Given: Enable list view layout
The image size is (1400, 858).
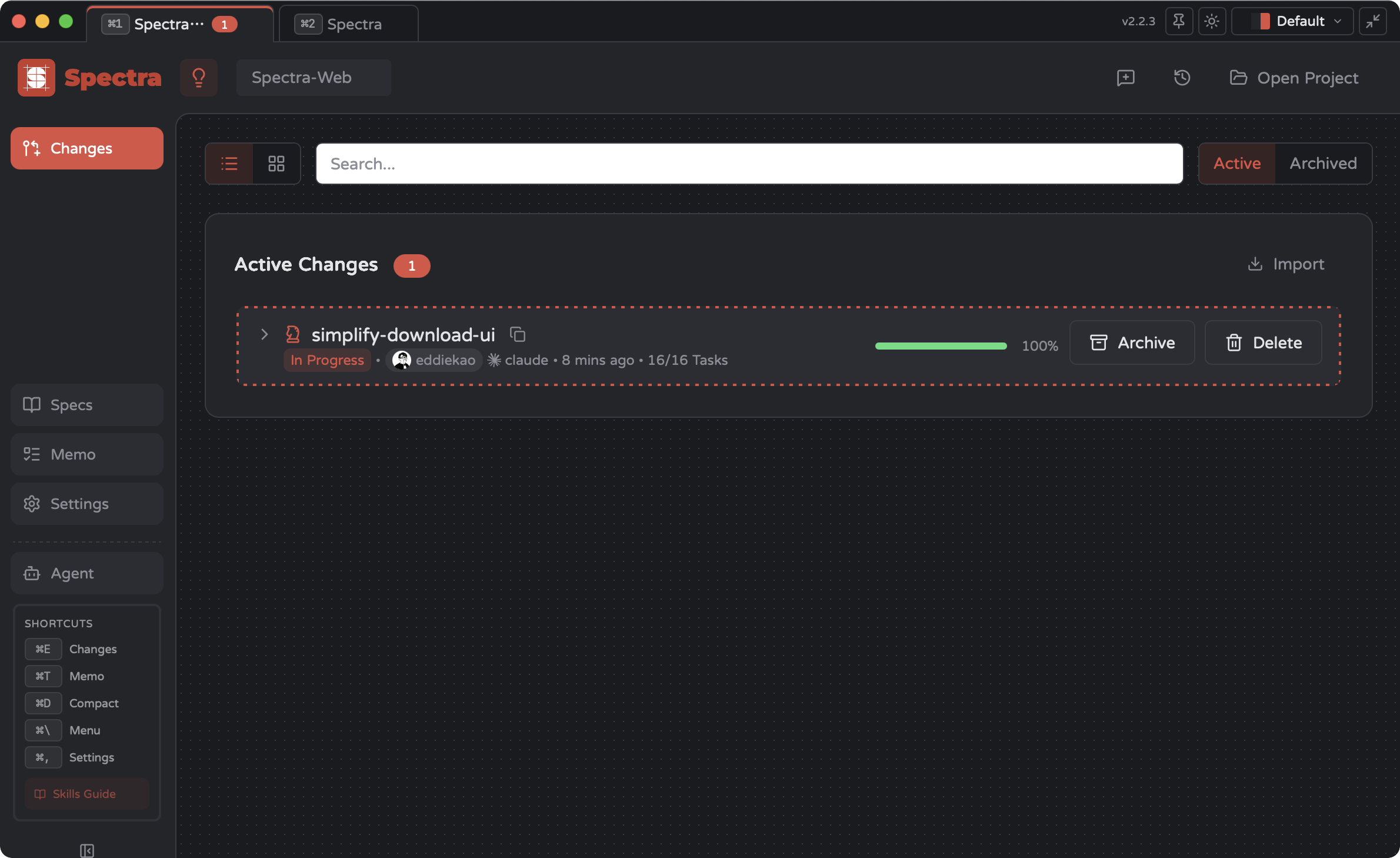Looking at the screenshot, I should pos(229,164).
